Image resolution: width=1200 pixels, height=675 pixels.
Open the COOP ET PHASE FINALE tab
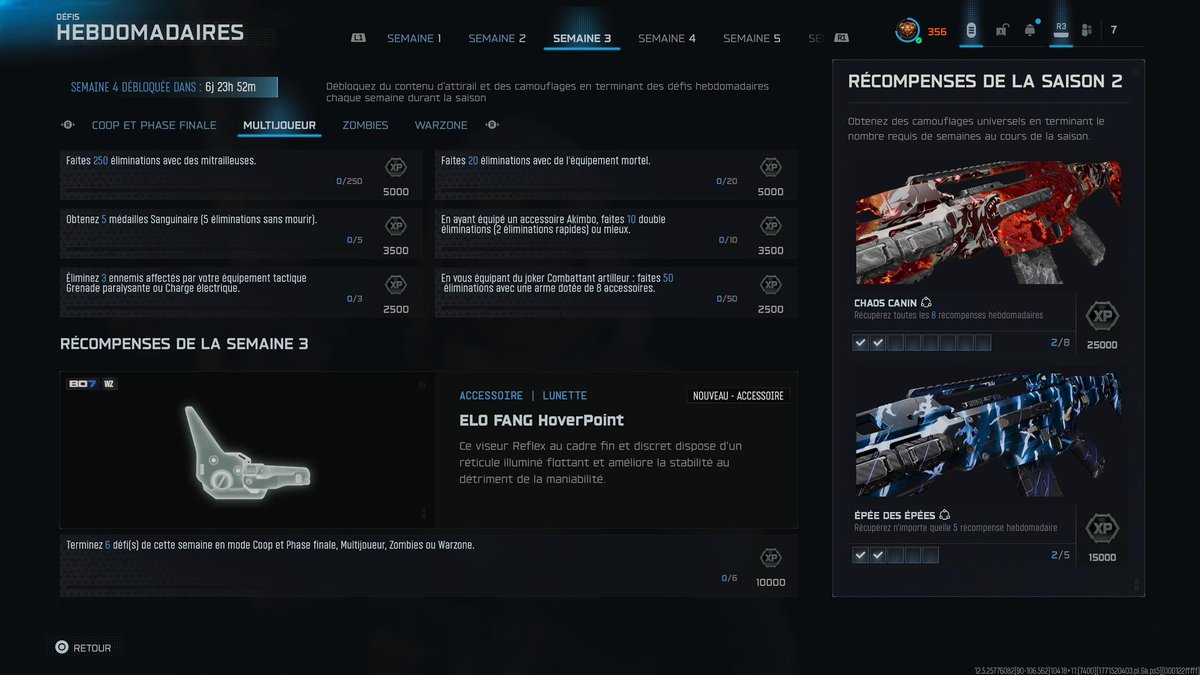[154, 126]
